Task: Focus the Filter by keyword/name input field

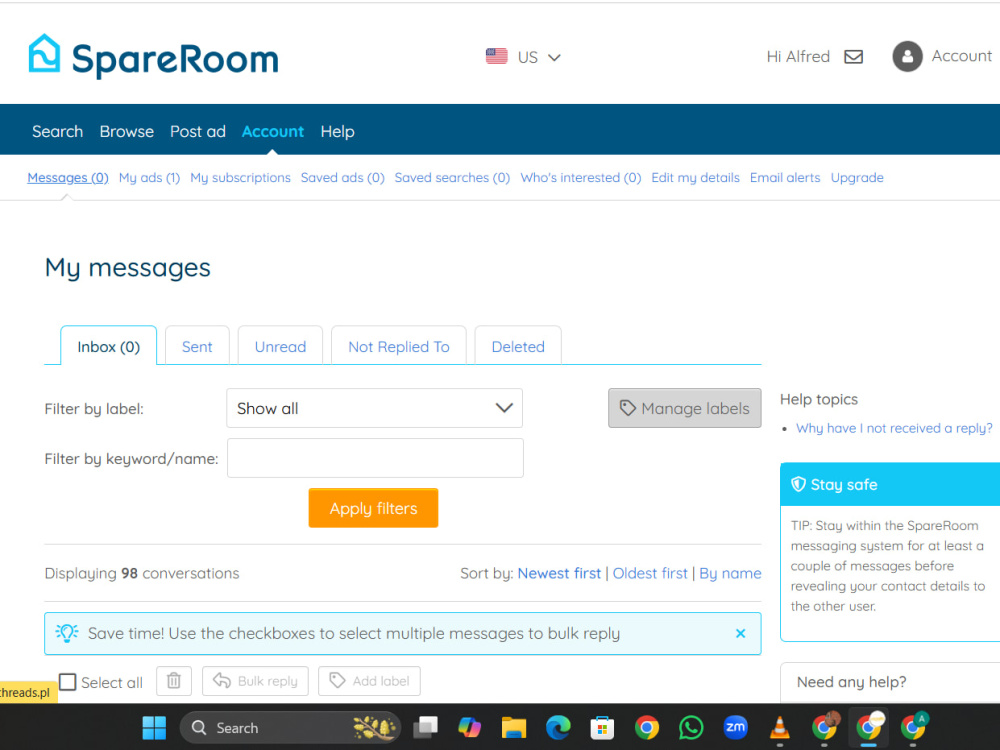Action: pyautogui.click(x=375, y=458)
